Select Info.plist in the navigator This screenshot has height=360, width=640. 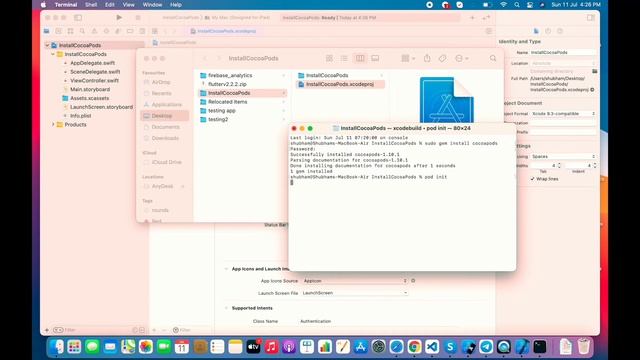pos(80,116)
